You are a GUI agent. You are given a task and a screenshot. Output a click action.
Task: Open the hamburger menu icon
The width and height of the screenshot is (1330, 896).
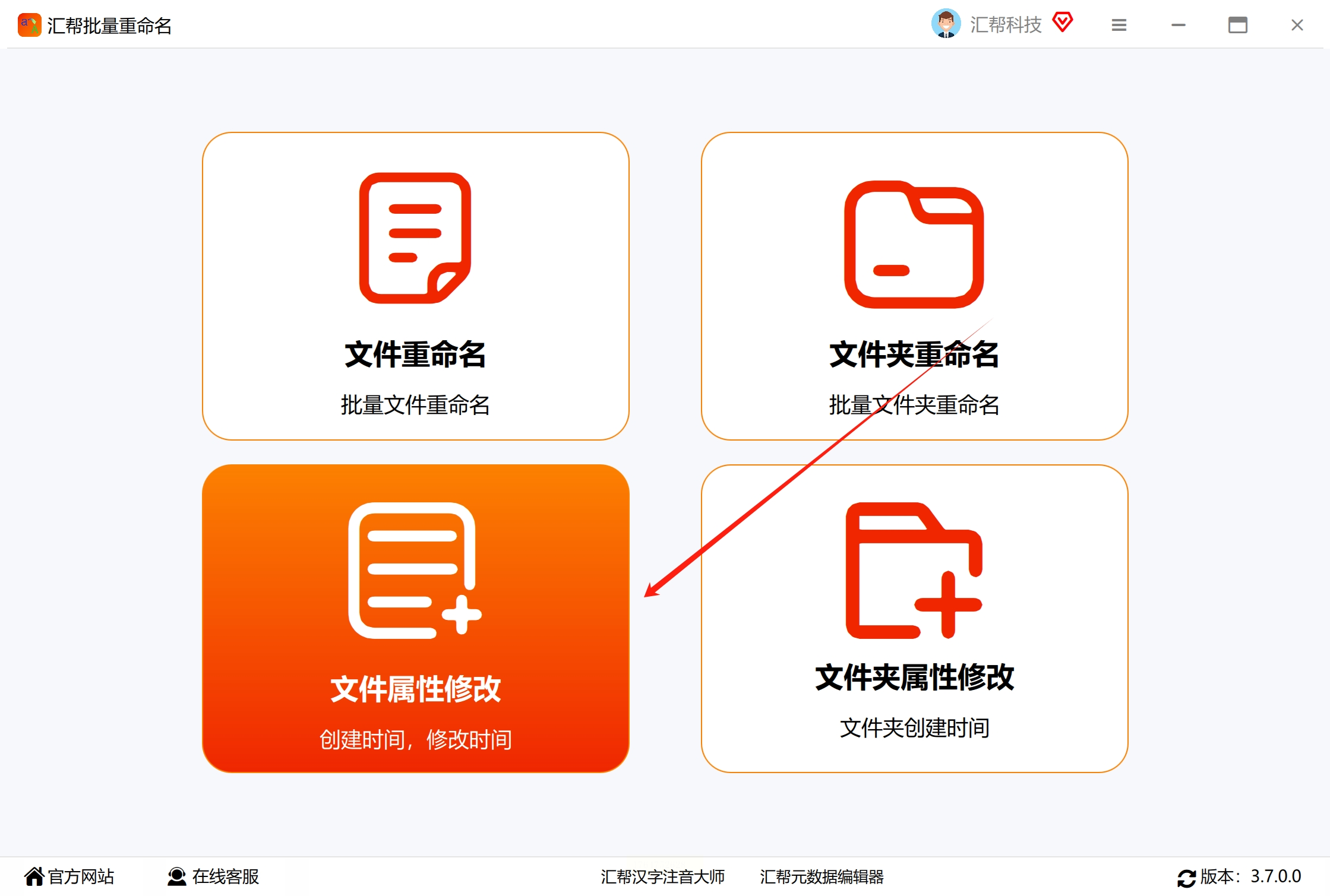1119,25
